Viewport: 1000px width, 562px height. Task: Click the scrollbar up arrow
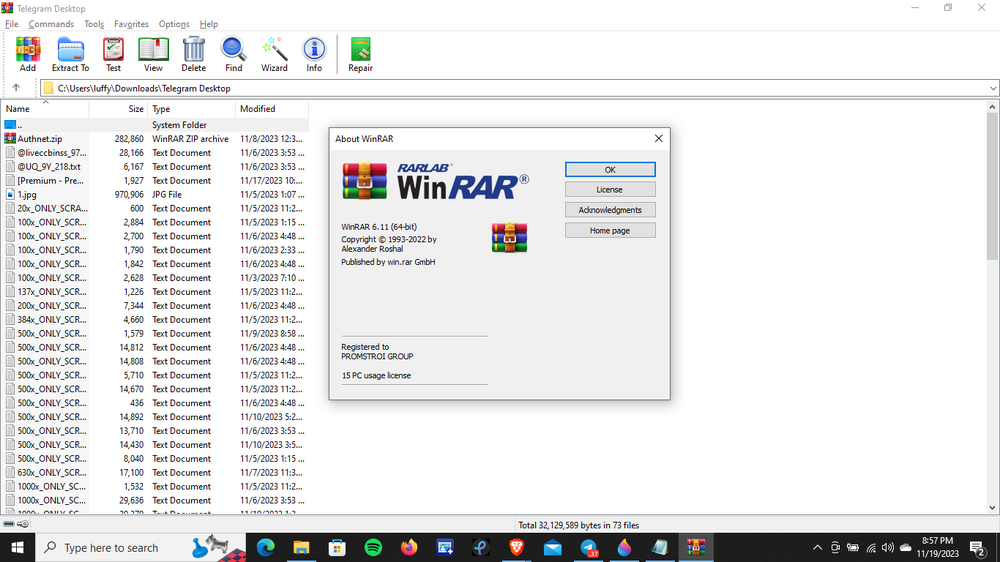point(992,107)
